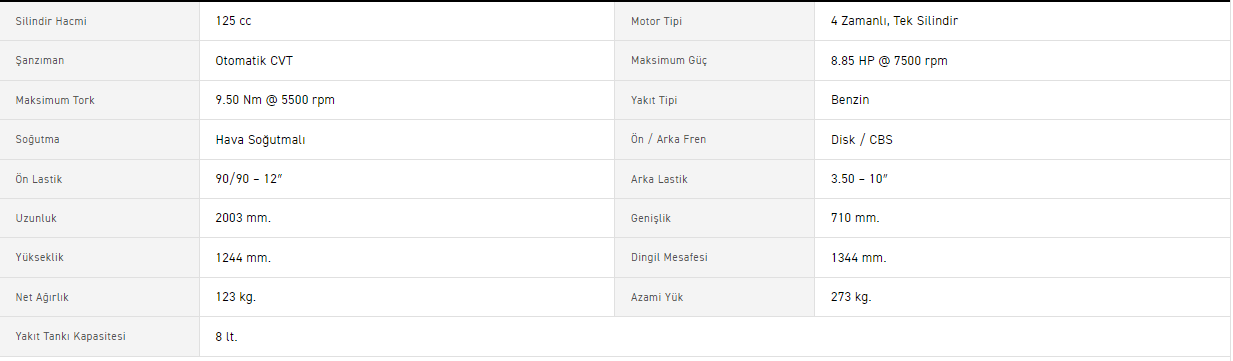Viewport: 1233px width, 361px height.
Task: Select the Otomatik CVT value
Action: coord(254,61)
